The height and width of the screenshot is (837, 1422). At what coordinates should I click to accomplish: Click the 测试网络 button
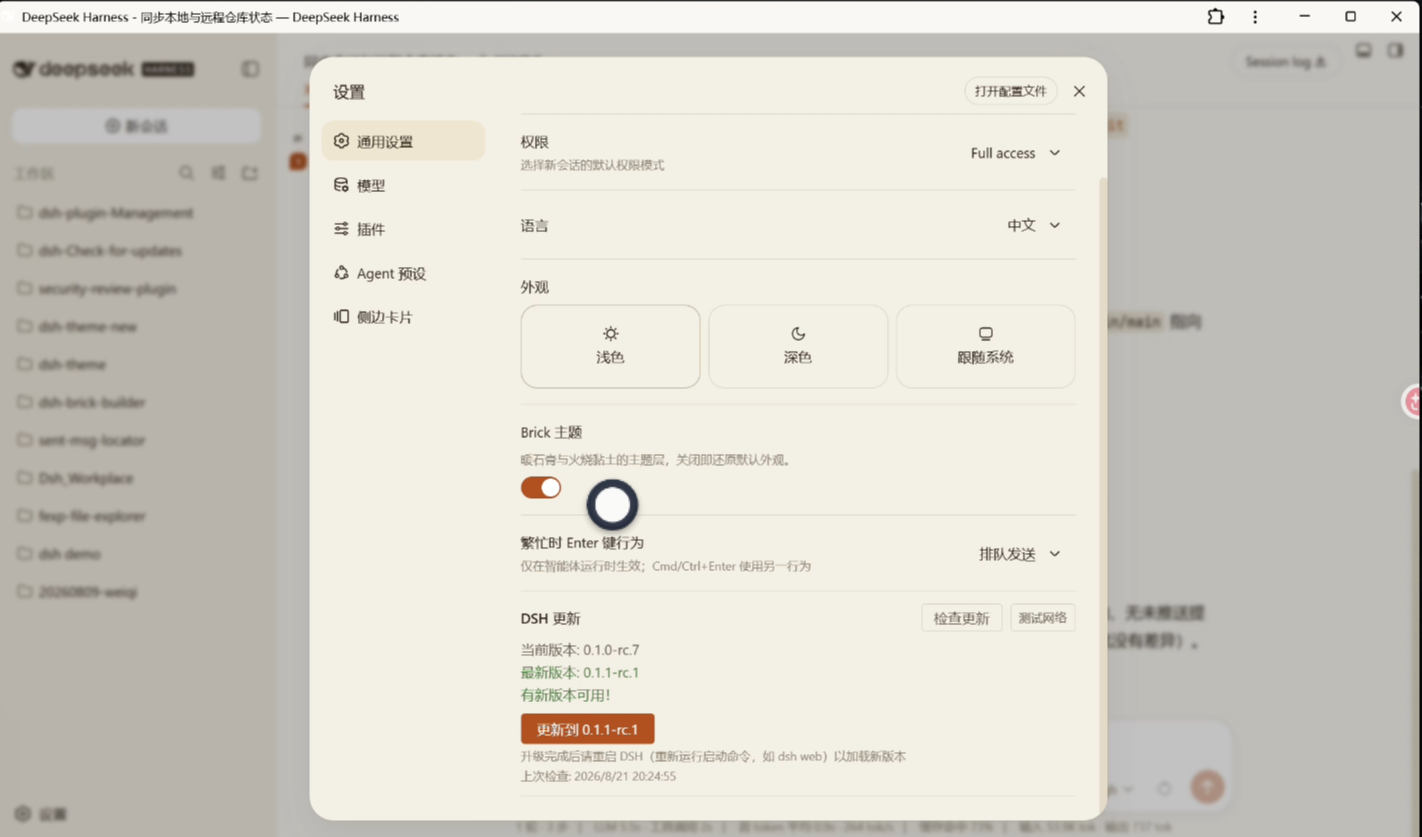pyautogui.click(x=1042, y=618)
